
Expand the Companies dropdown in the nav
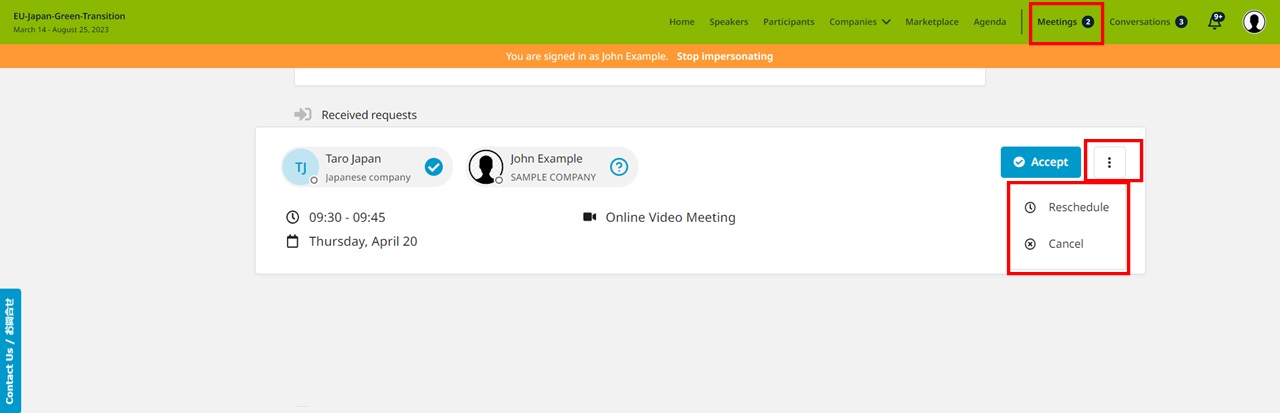tap(860, 22)
